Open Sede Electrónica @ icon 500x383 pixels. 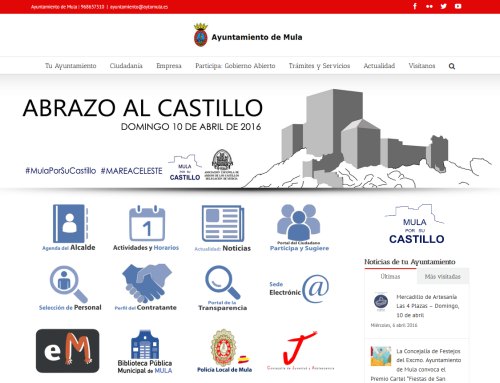299,289
